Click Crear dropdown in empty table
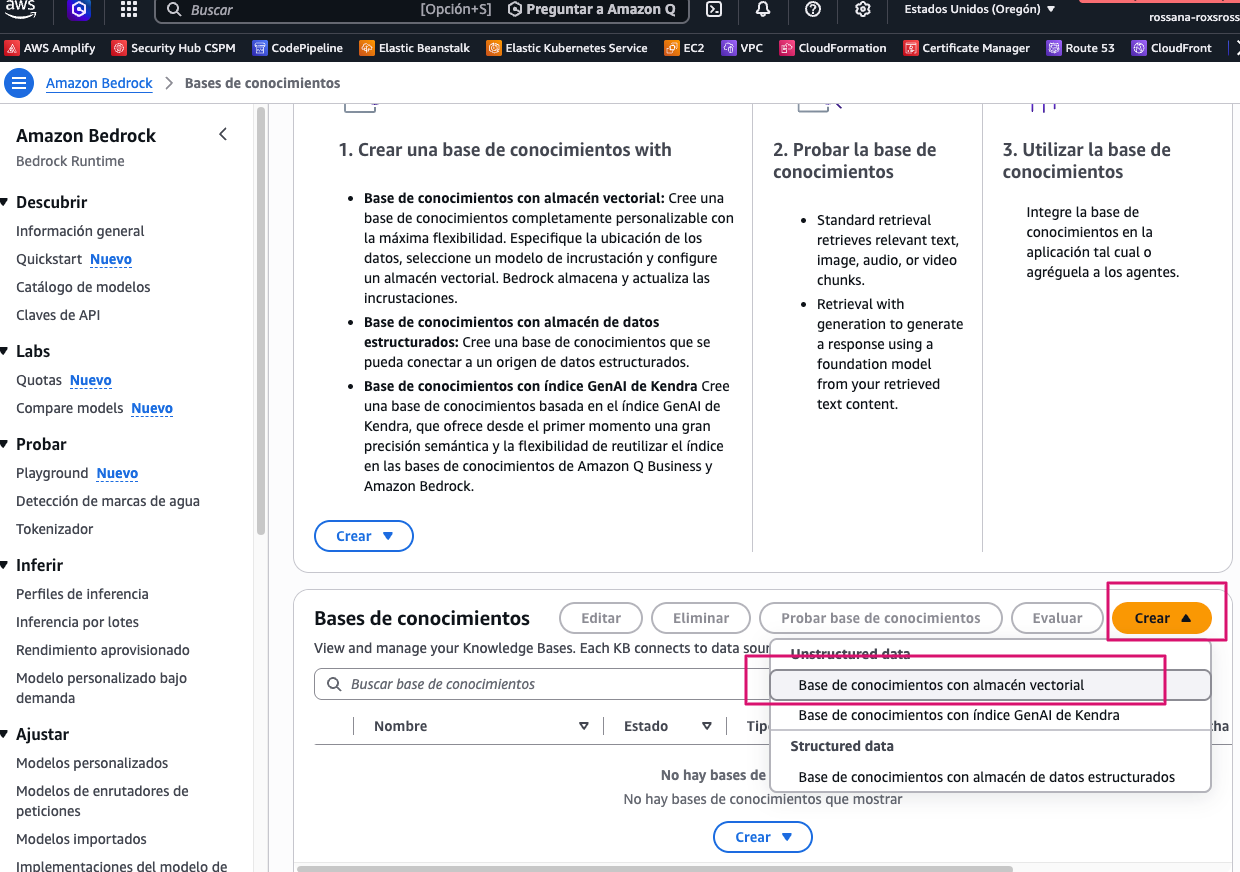1240x872 pixels. (x=763, y=837)
